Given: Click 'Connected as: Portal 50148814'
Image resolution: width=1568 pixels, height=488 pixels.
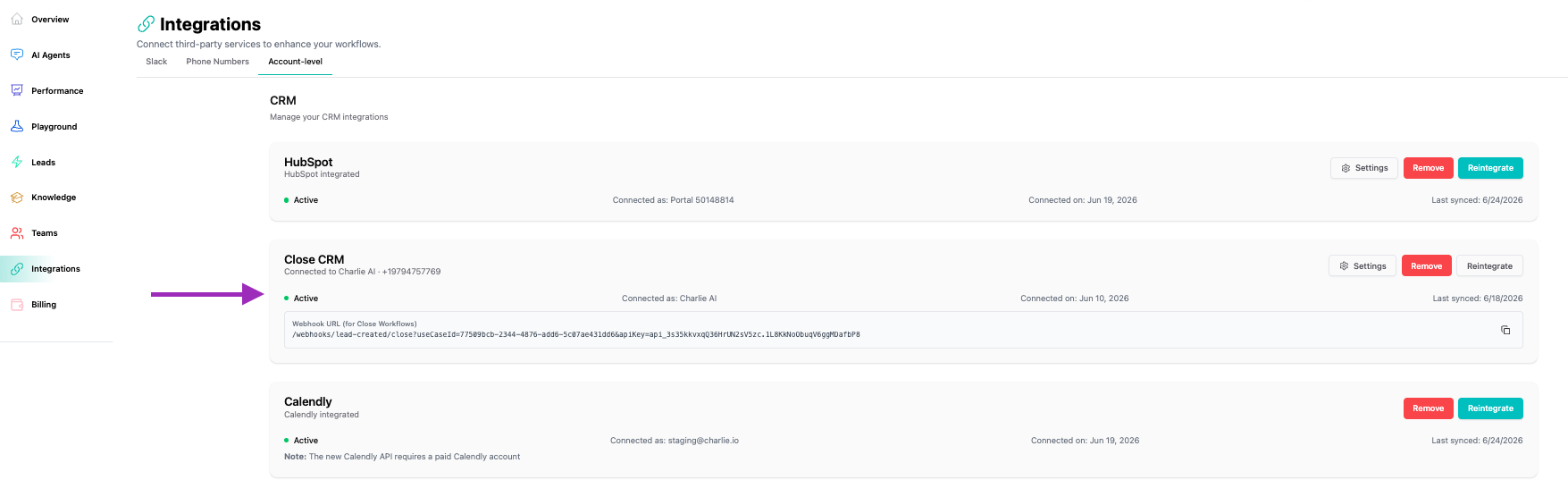Looking at the screenshot, I should coord(673,200).
